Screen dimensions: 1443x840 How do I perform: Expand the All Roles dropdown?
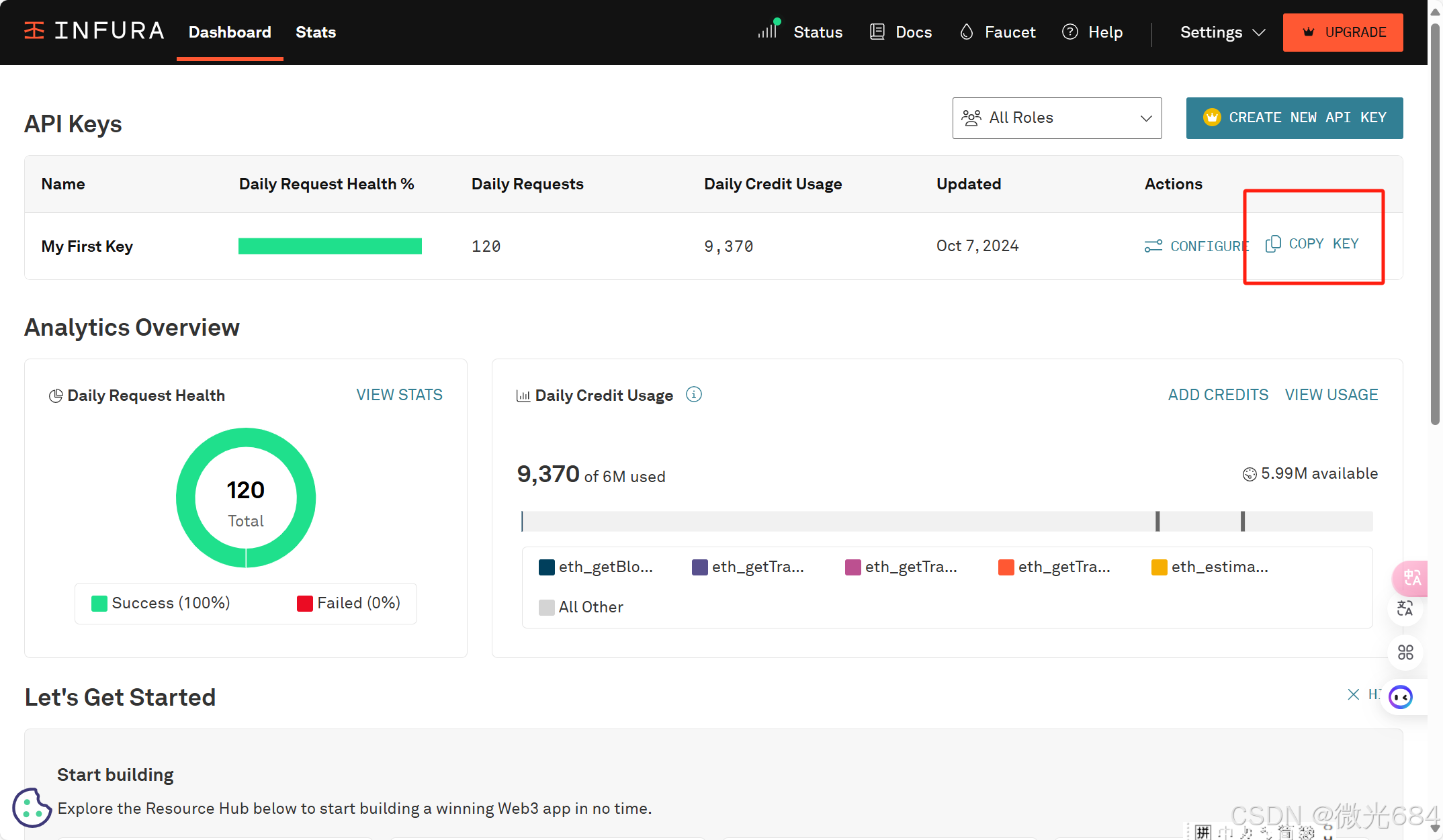click(x=1057, y=118)
